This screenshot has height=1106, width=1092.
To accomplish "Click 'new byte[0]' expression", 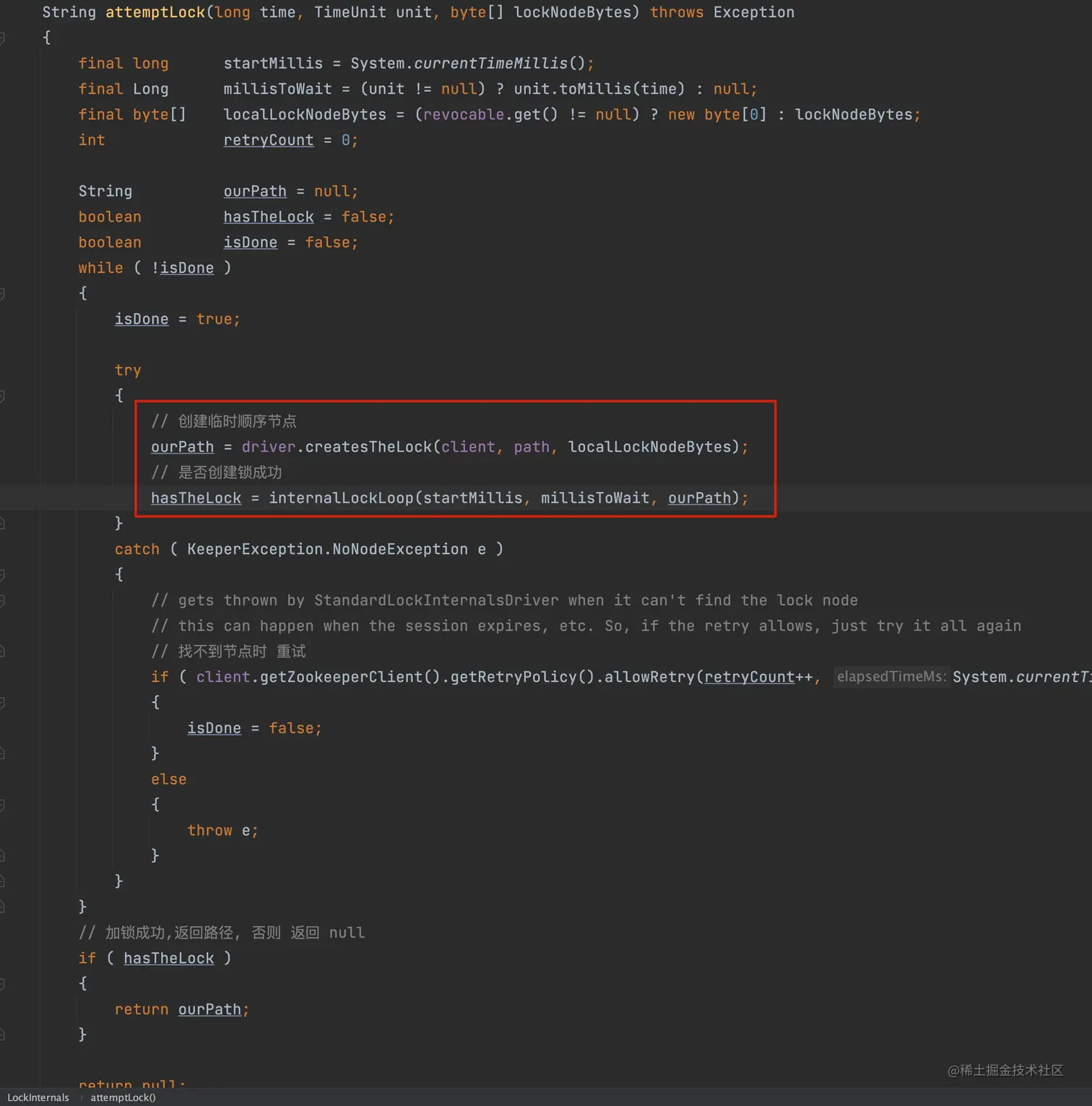I will (717, 115).
